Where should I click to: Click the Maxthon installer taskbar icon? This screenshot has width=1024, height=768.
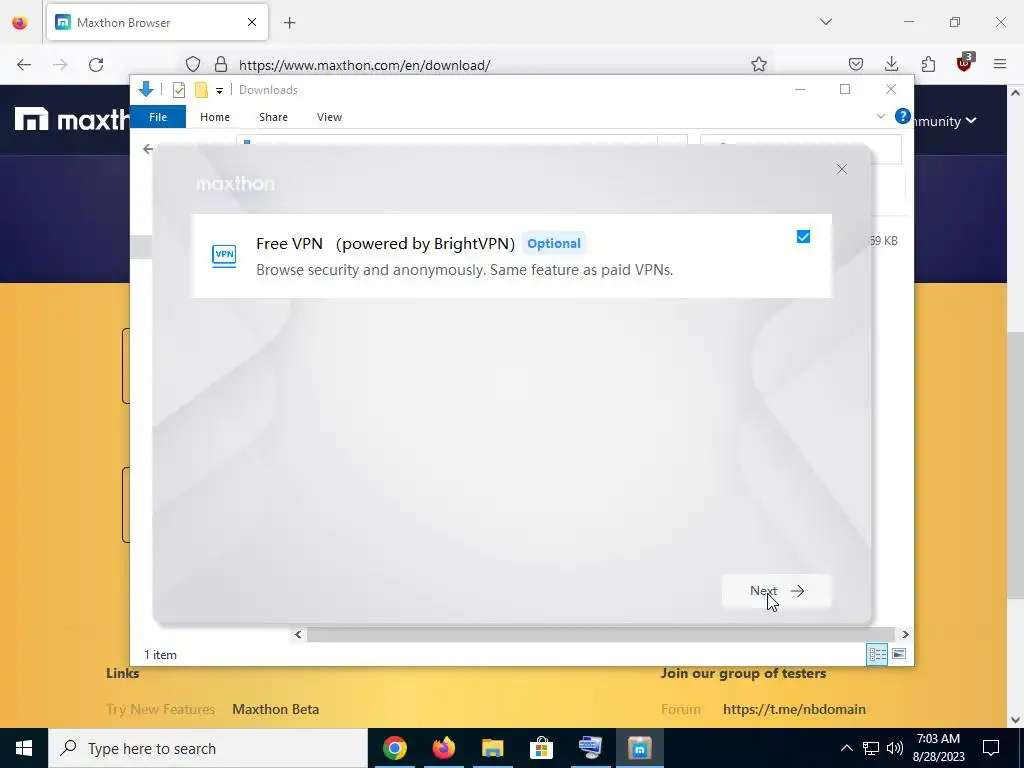(639, 748)
